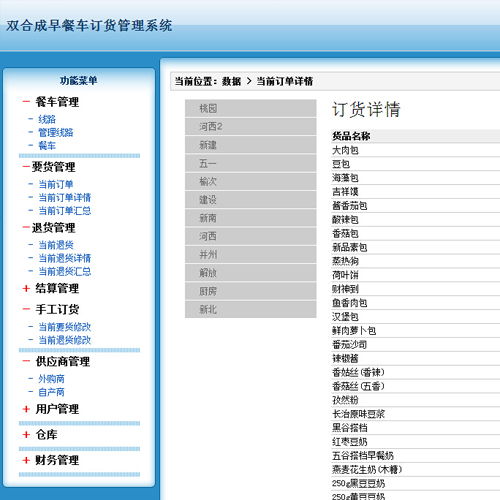500x500 pixels.
Task: Select the 桃园 route tab
Action: click(x=251, y=108)
